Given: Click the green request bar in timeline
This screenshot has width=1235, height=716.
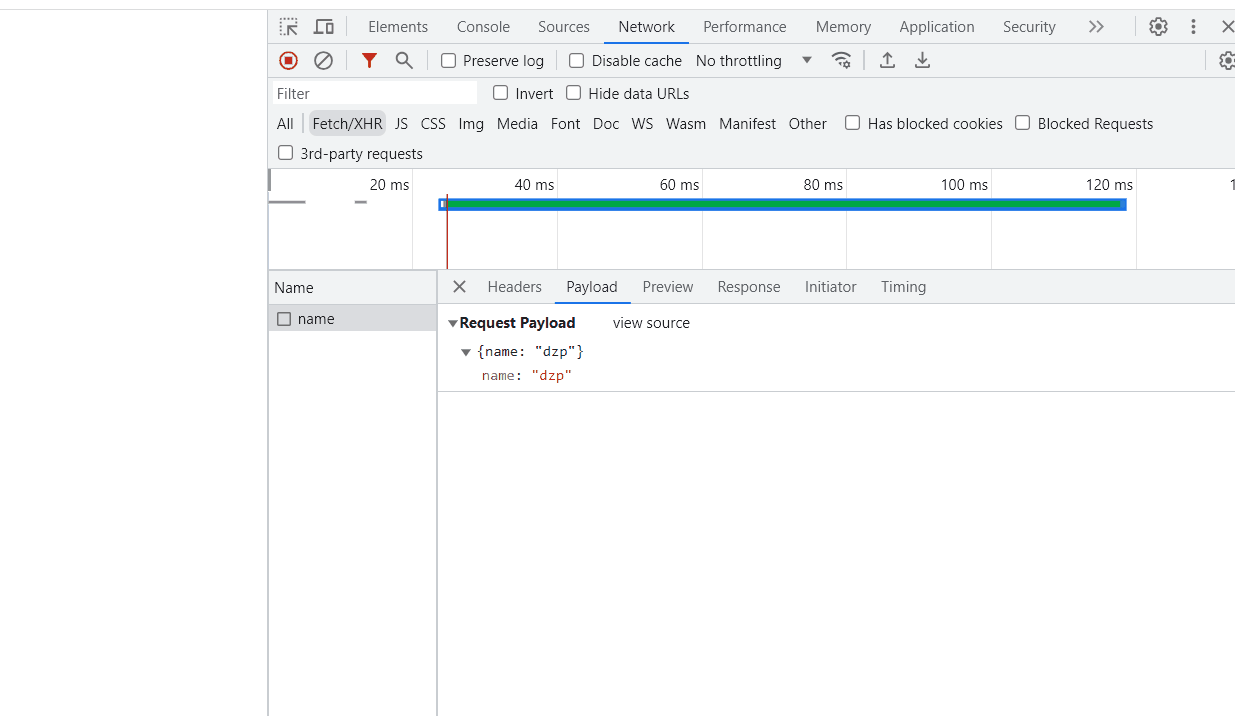Looking at the screenshot, I should point(785,204).
